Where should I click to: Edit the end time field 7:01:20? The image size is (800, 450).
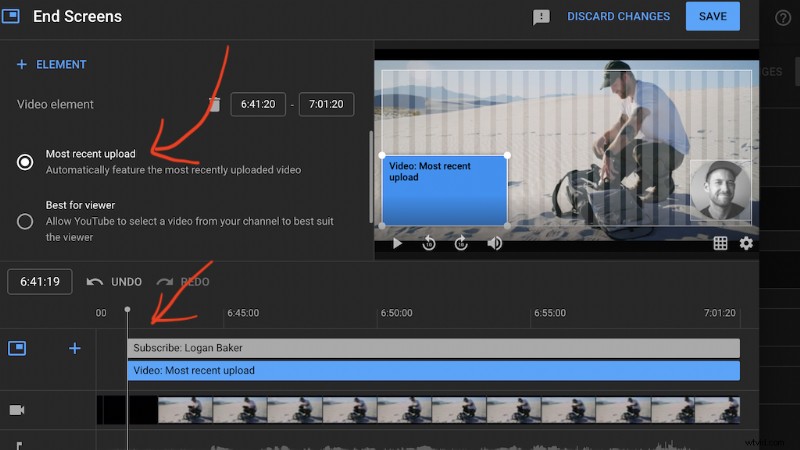tap(326, 104)
